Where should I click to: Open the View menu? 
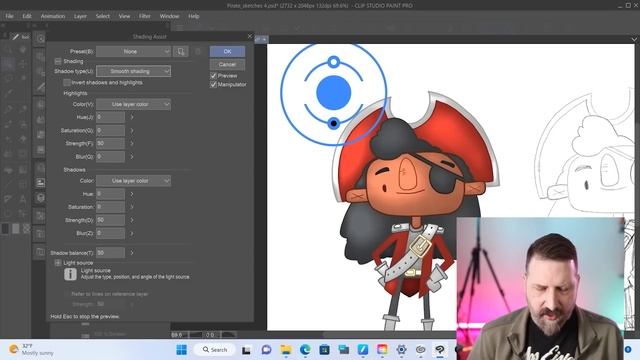click(124, 16)
